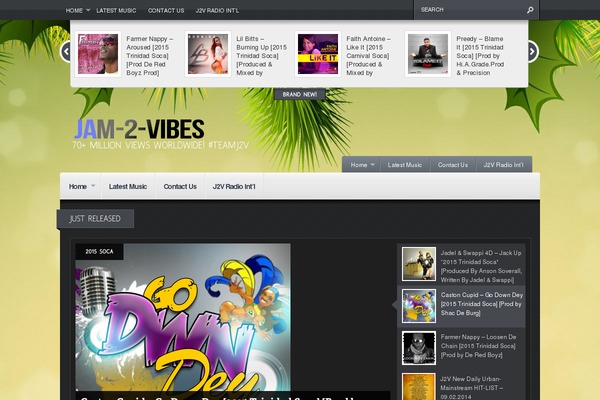Open Farmer Nappy Aroused thumbnail
This screenshot has height=400, width=600.
[98, 54]
